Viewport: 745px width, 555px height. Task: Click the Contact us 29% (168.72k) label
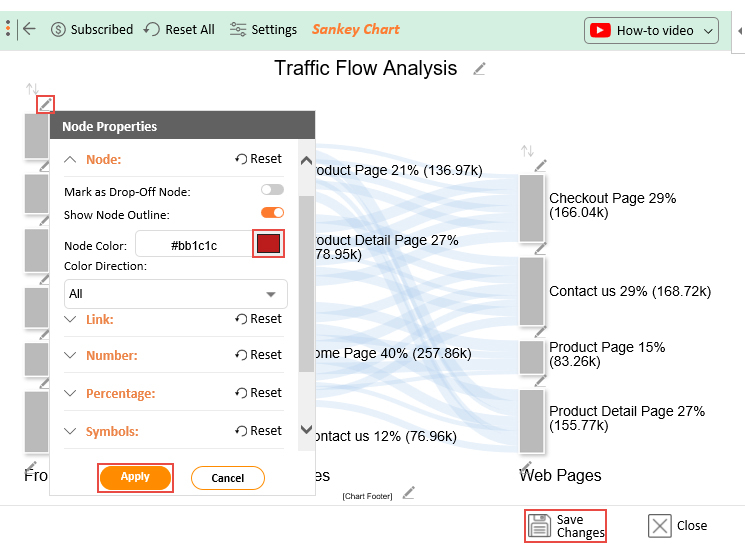tap(630, 291)
